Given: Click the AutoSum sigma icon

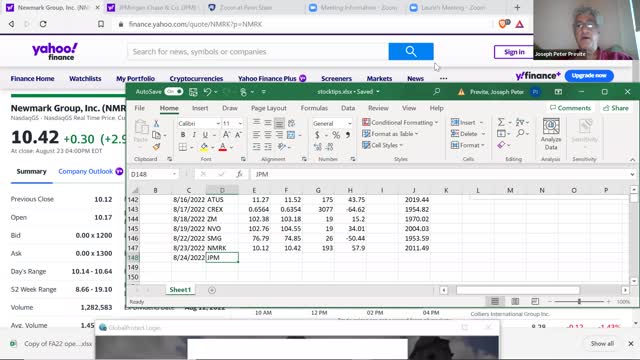Looking at the screenshot, I should click(501, 122).
